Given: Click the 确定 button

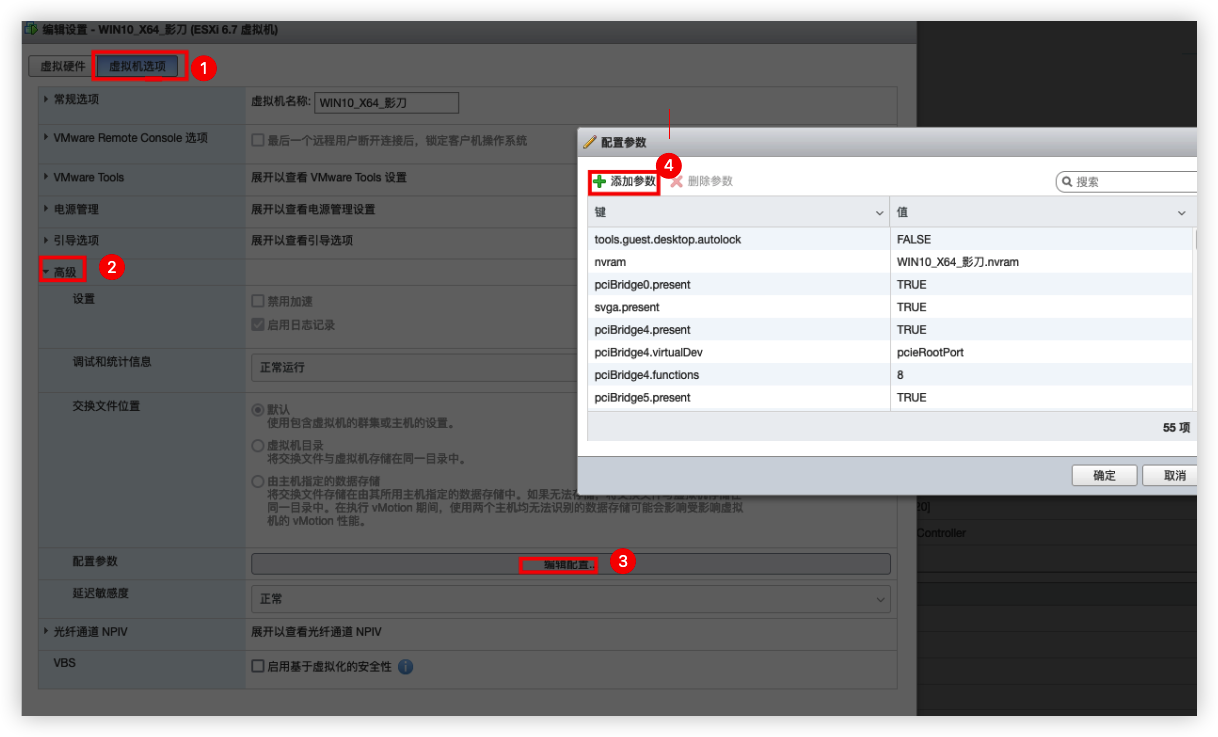Looking at the screenshot, I should click(1104, 475).
